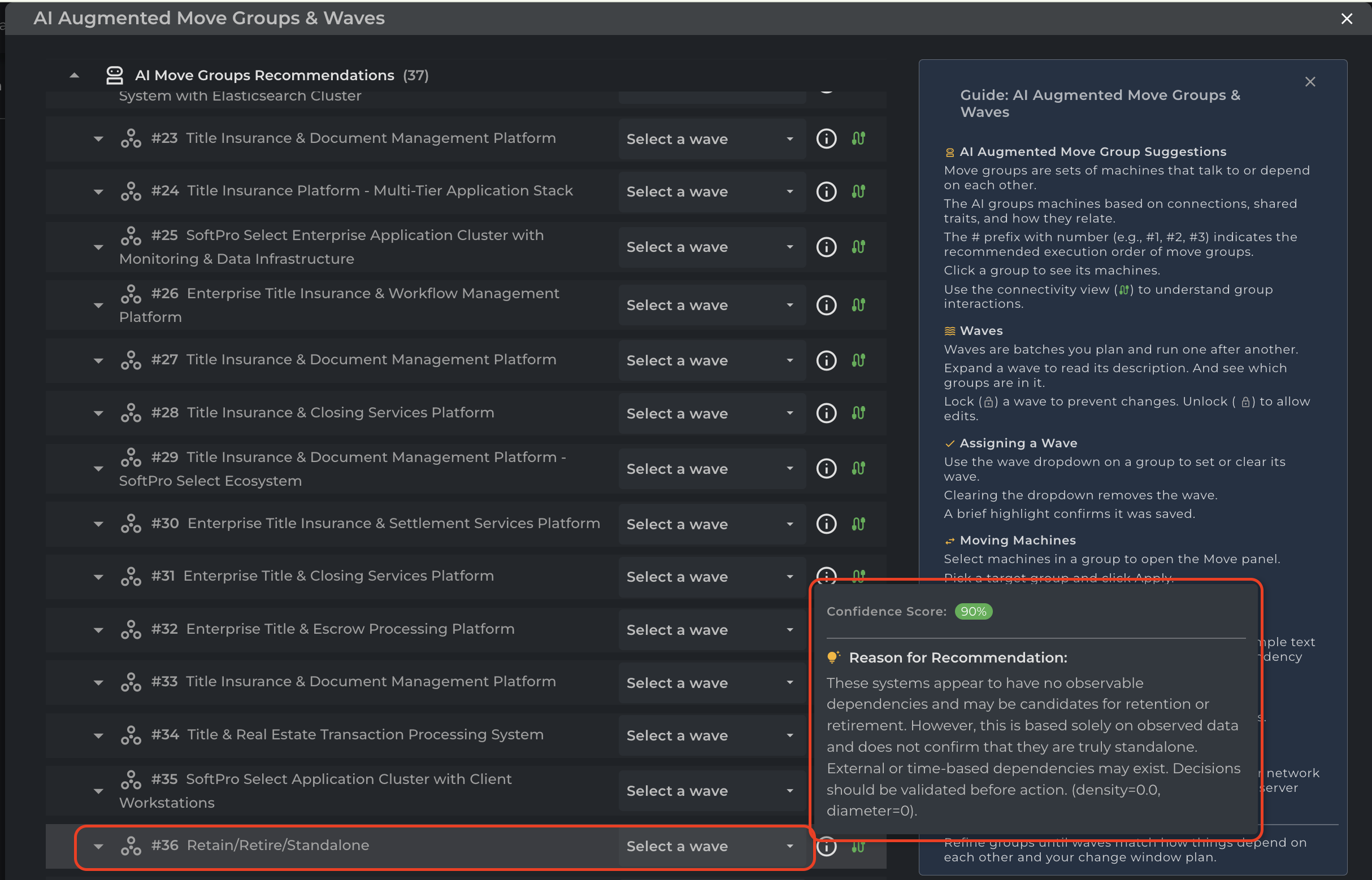Viewport: 1372px width, 880px height.
Task: Expand #36 Retain/Retire/Standalone group
Action: tap(98, 847)
